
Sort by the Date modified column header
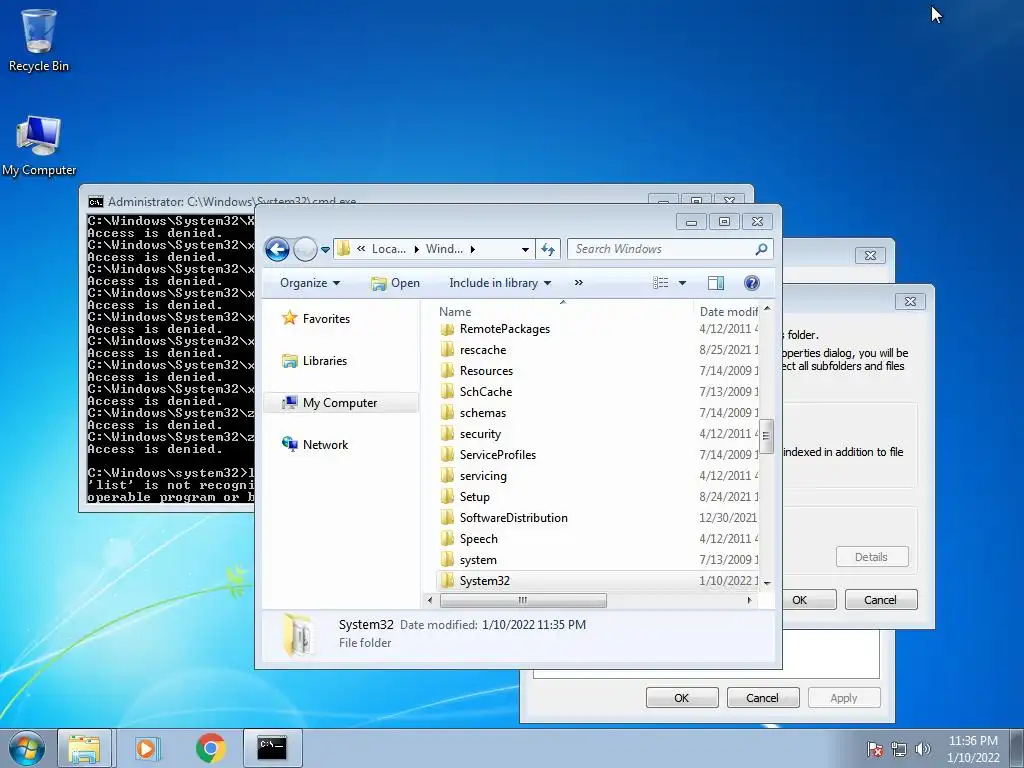click(727, 312)
